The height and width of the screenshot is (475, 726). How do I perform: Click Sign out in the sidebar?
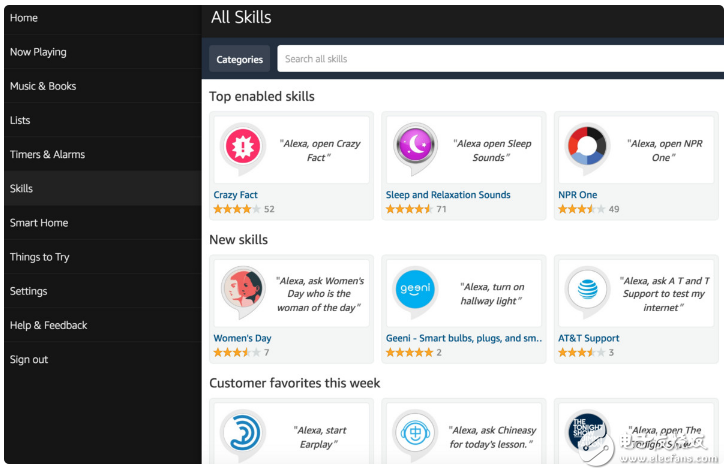29,359
